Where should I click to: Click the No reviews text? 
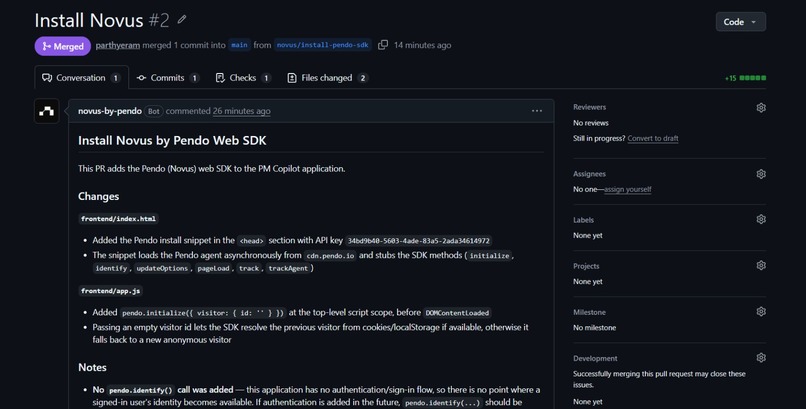tap(591, 123)
